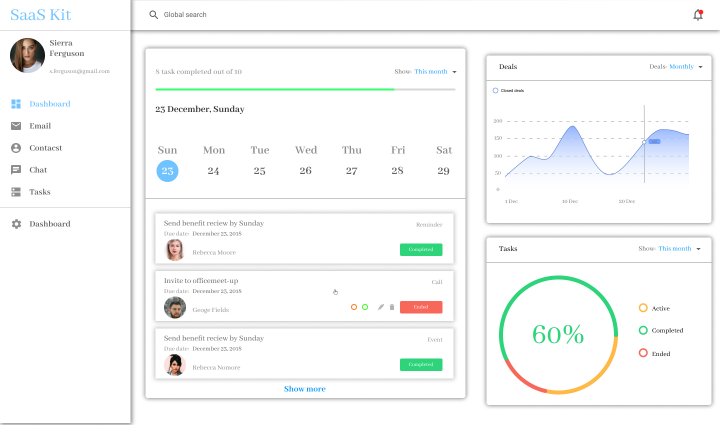720x425 pixels.
Task: Click the SaaS Kit logo
Action: point(40,15)
